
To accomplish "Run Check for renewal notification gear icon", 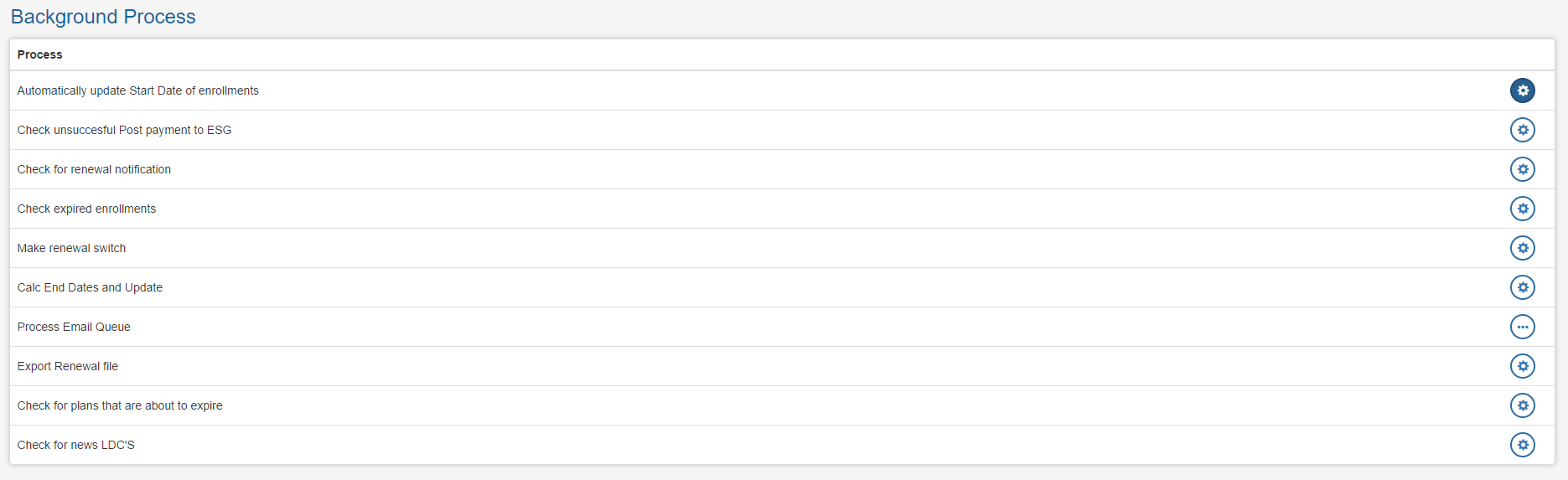I will pyautogui.click(x=1522, y=169).
